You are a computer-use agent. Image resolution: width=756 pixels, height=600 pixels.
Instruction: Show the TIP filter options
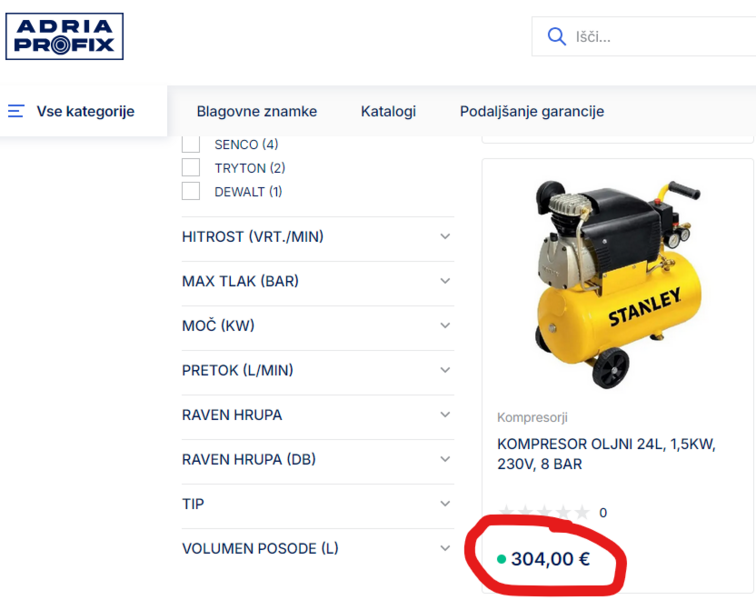pyautogui.click(x=445, y=504)
